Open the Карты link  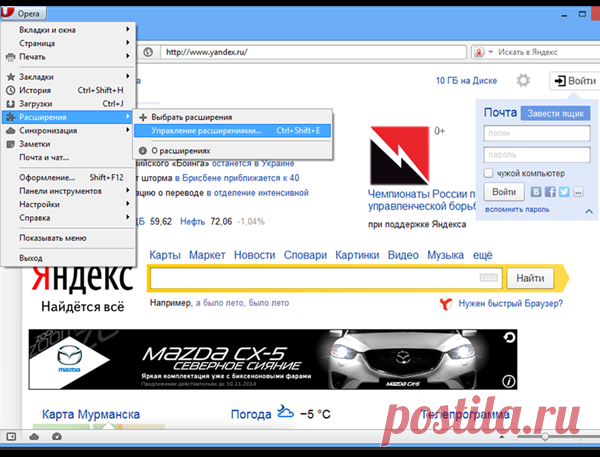pos(165,255)
